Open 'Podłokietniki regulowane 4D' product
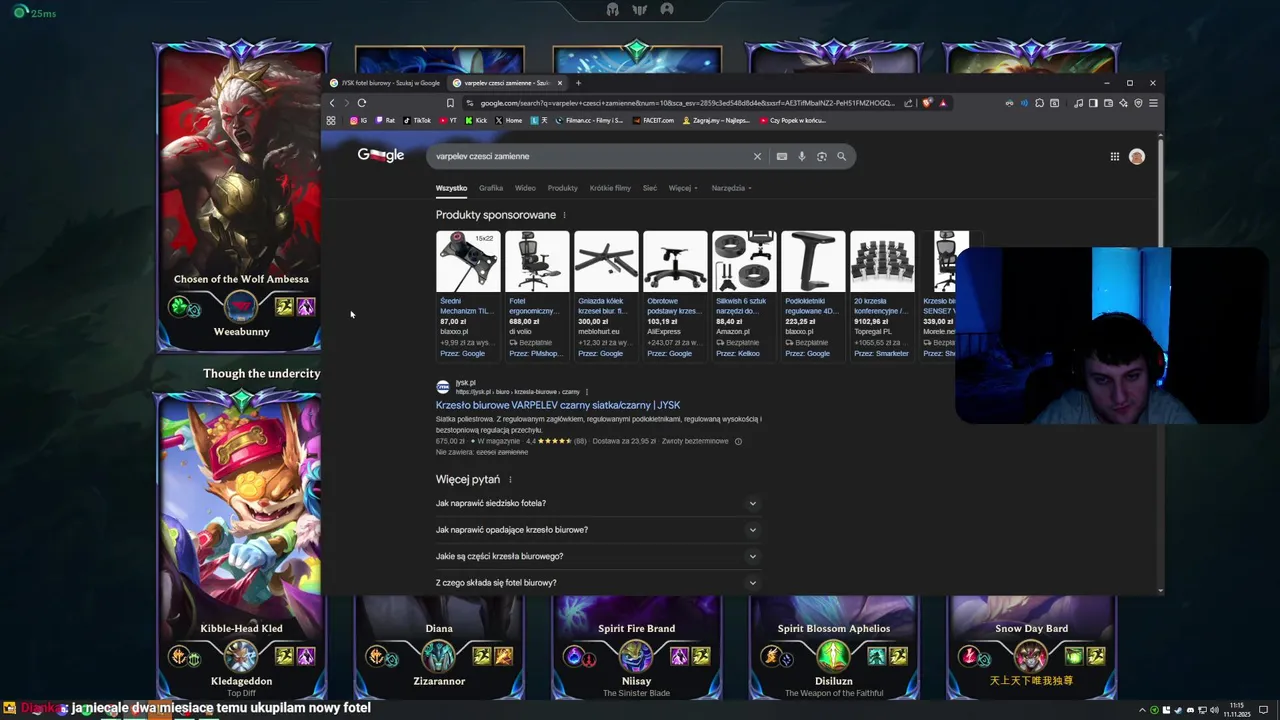This screenshot has height=720, width=1280. click(x=813, y=295)
